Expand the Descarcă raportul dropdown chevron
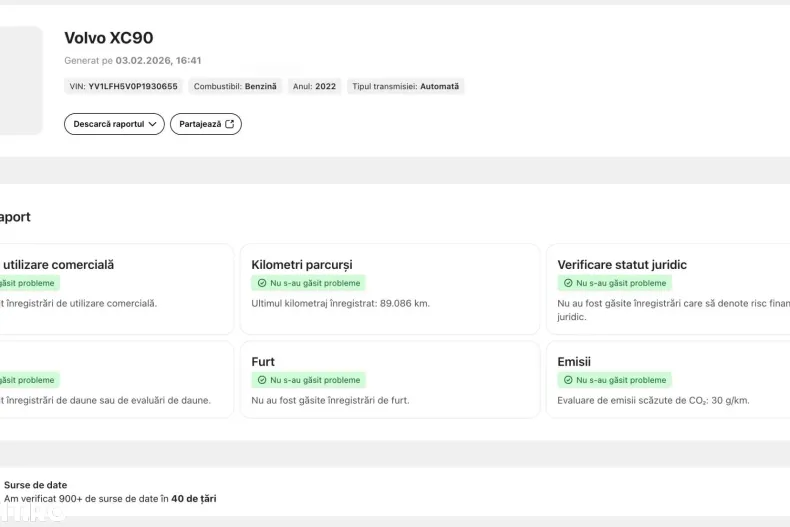 [152, 124]
